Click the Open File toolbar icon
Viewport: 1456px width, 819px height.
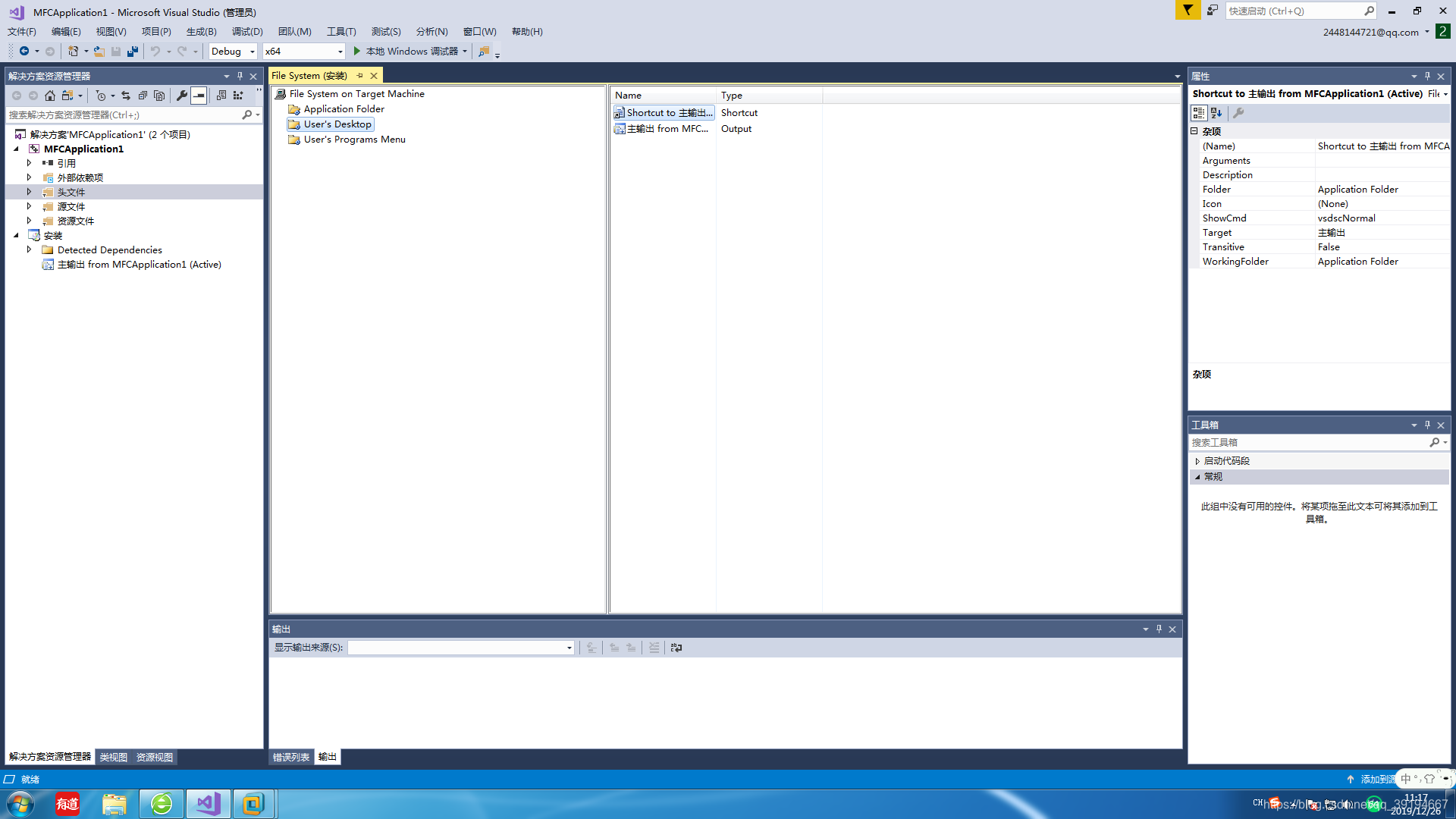(99, 52)
